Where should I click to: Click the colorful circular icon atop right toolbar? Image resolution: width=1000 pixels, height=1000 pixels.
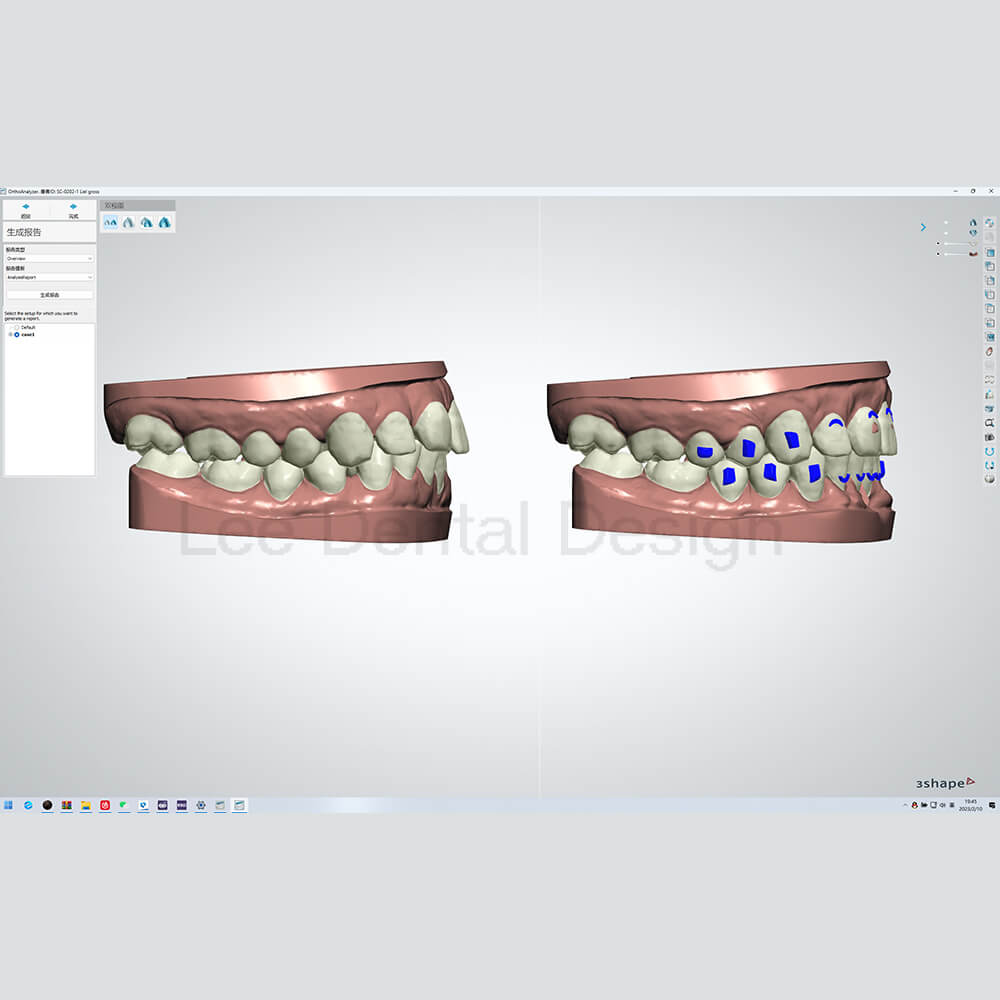(989, 223)
